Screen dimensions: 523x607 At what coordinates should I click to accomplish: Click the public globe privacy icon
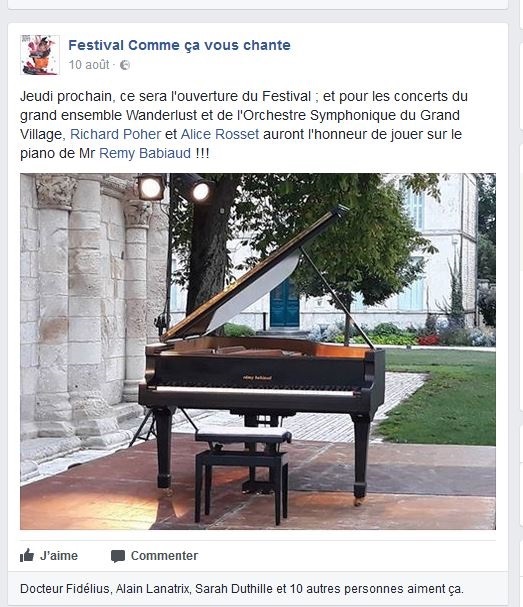coord(125,65)
